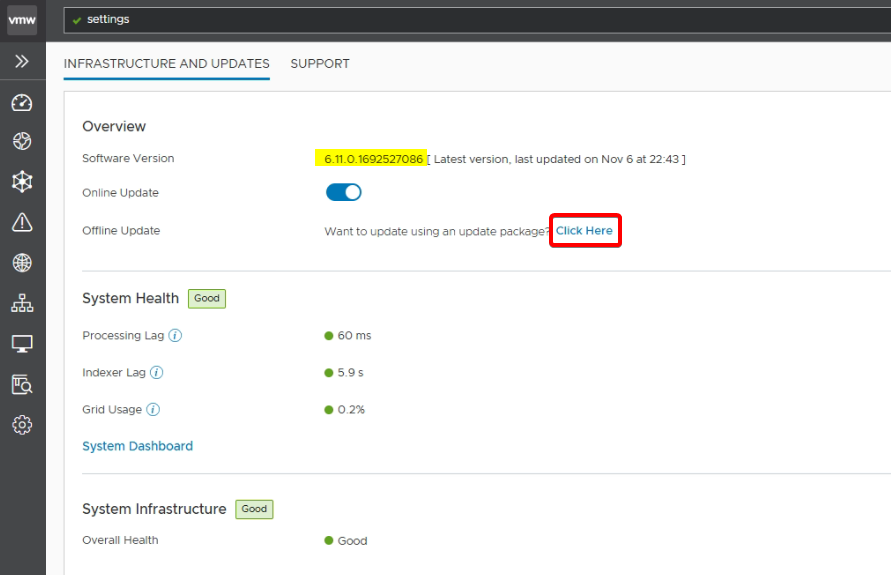Viewport: 891px width, 575px height.
Task: Open the hierarchy tree icon in sidebar
Action: coord(22,304)
